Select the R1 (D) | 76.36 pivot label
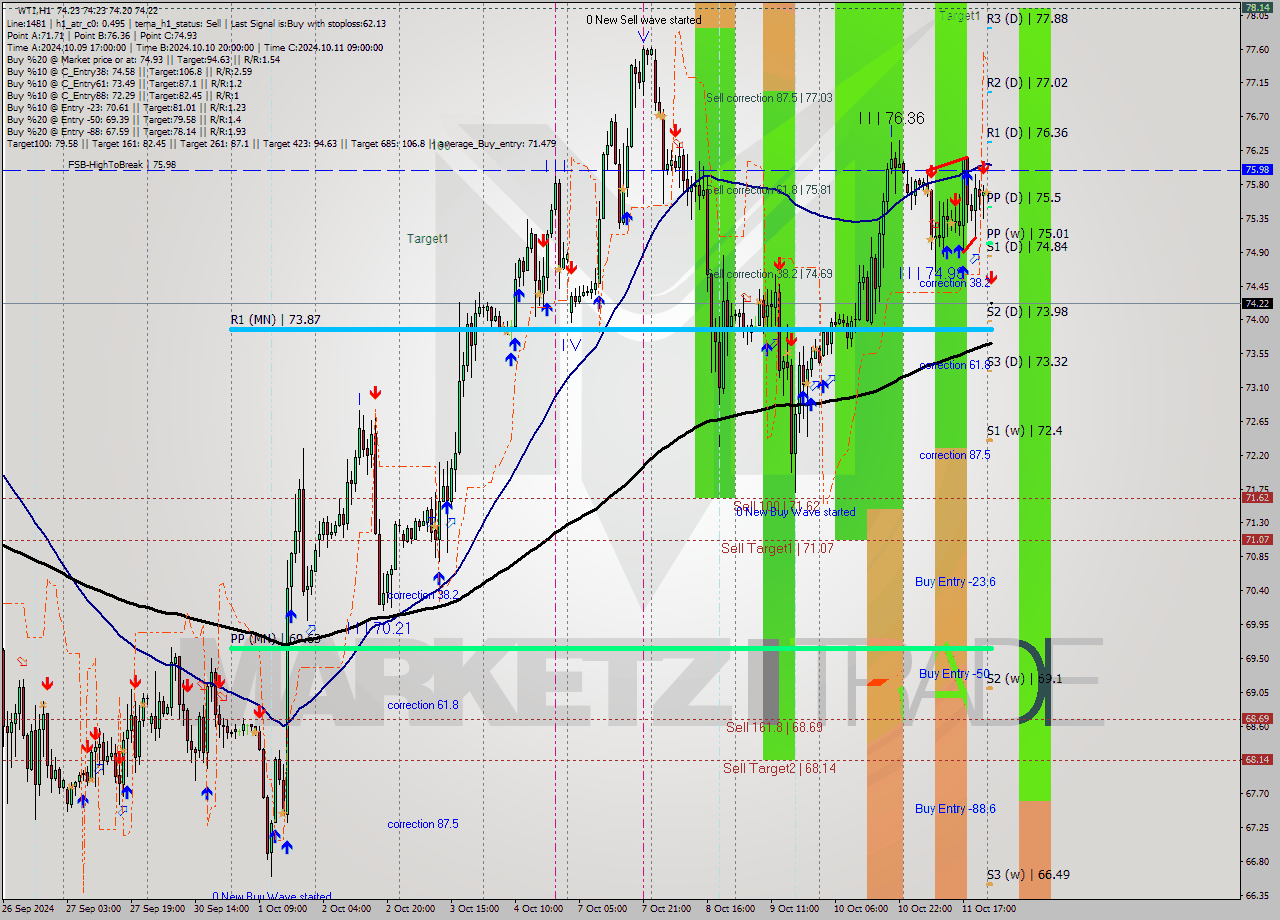Viewport: 1280px width, 920px height. pos(1026,132)
